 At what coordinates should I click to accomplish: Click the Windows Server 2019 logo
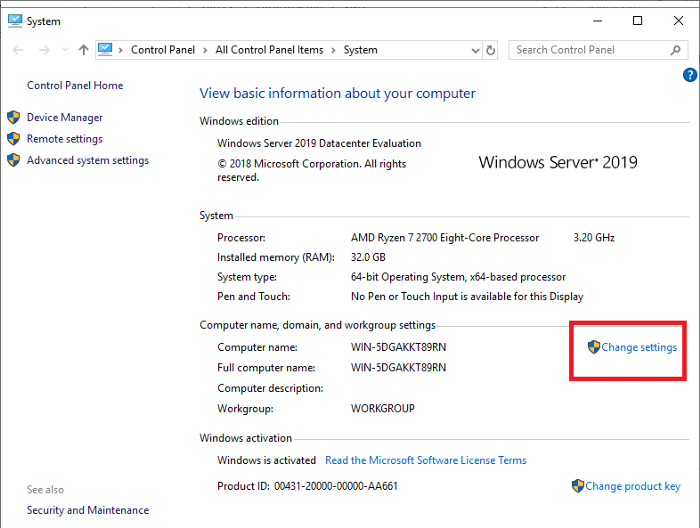coord(558,162)
